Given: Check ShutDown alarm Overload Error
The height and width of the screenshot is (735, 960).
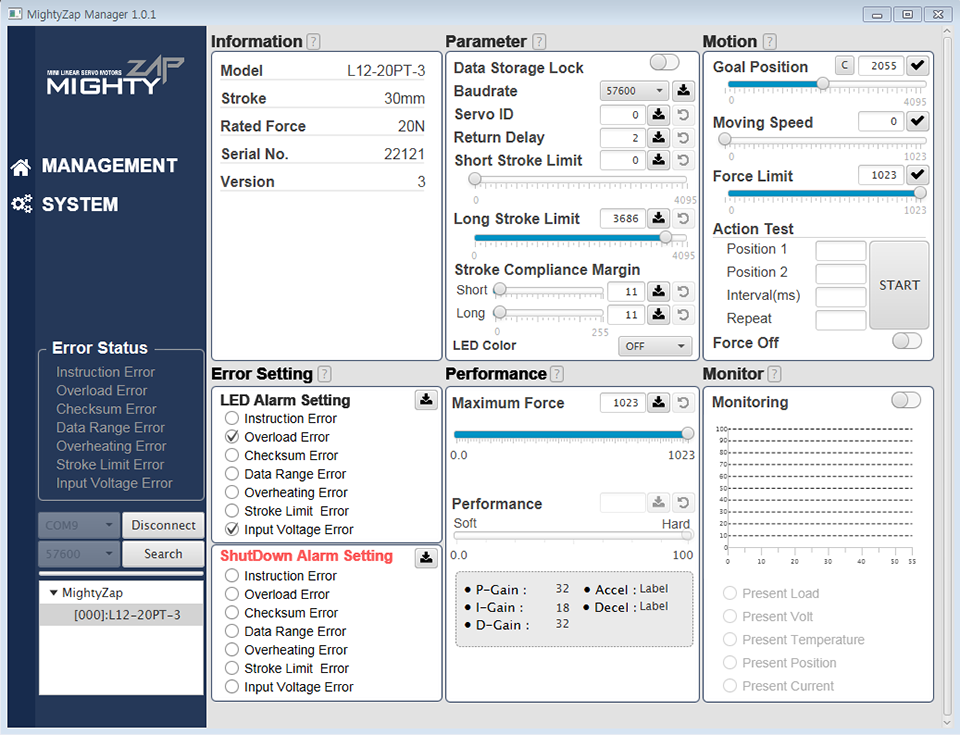Looking at the screenshot, I should click(x=232, y=594).
